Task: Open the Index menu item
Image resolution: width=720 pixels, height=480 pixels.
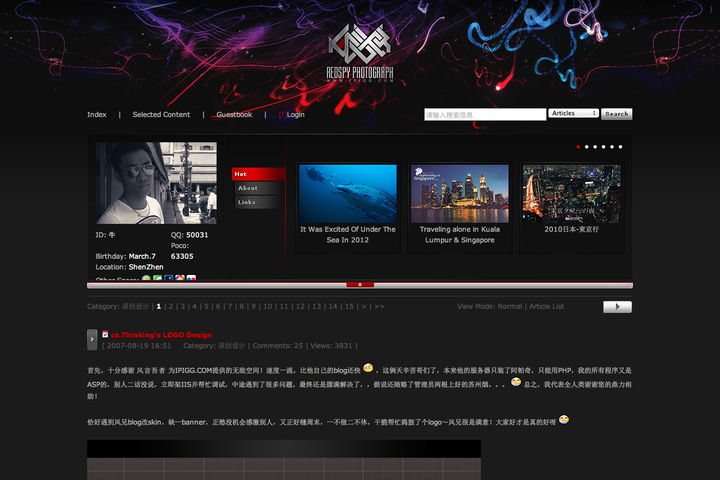Action: [96, 114]
